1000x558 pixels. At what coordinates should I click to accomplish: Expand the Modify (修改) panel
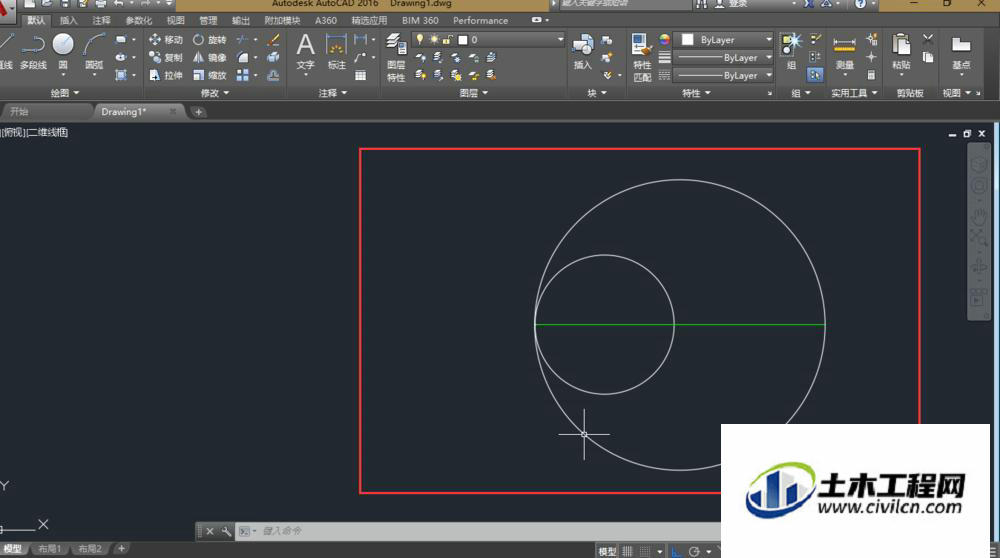[214, 93]
